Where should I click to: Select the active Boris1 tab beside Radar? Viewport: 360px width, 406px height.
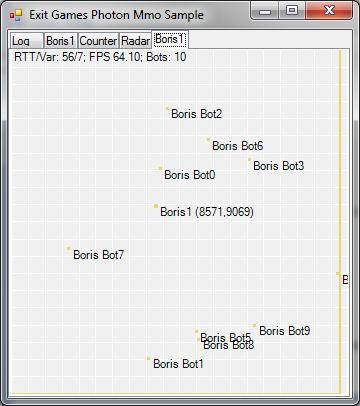(170, 39)
